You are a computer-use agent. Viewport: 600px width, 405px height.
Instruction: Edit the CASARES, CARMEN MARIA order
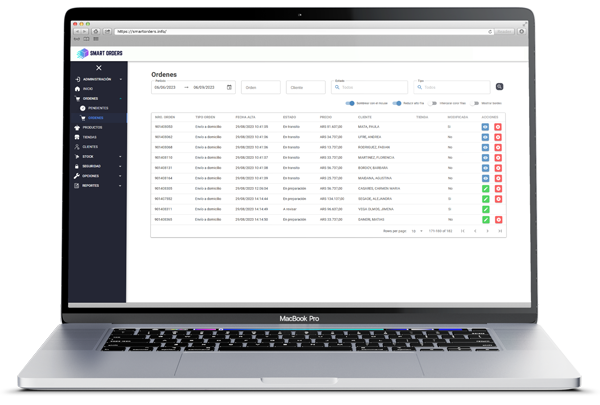point(484,188)
